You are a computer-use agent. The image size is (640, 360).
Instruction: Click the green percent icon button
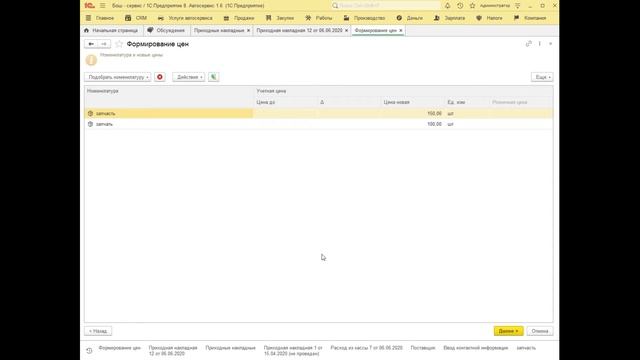213,77
